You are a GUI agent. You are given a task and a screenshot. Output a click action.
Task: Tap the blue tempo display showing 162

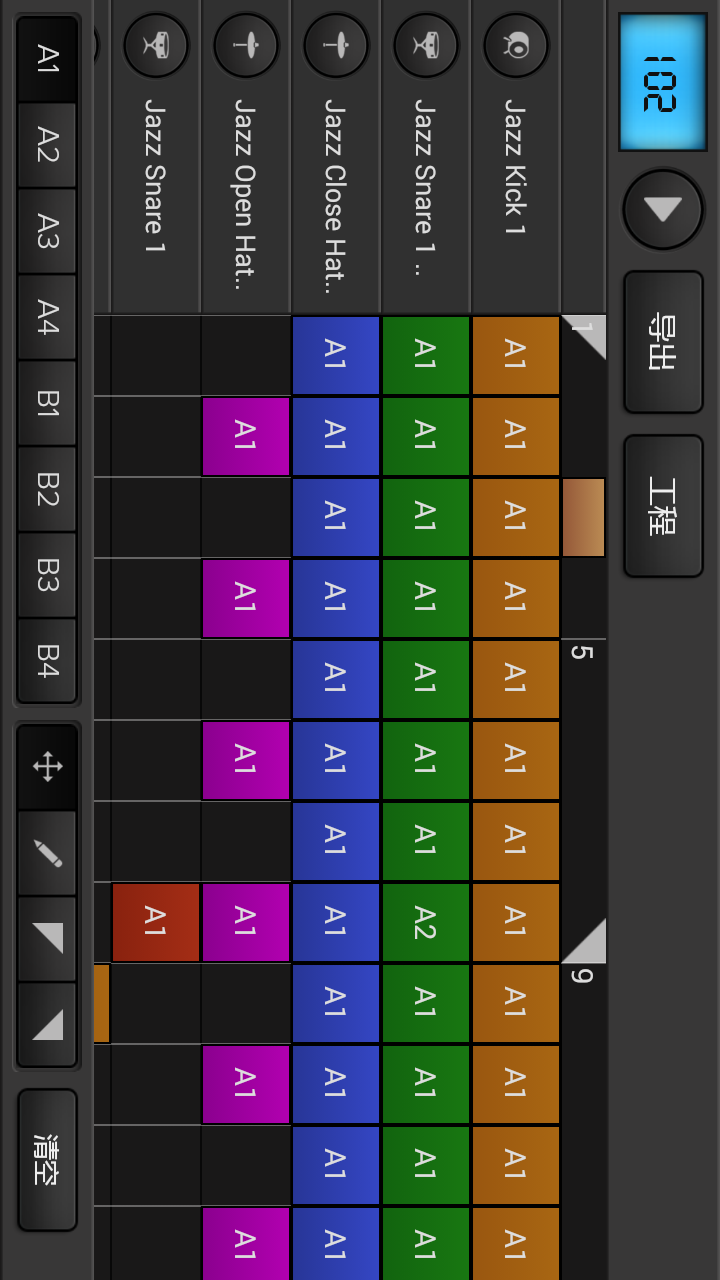(662, 83)
